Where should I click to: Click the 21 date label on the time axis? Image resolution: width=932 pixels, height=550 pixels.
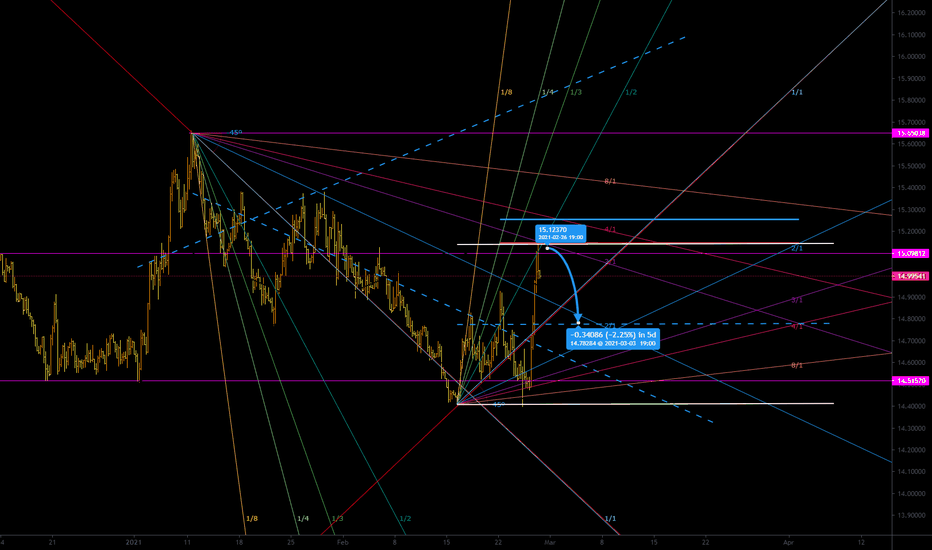pos(52,542)
